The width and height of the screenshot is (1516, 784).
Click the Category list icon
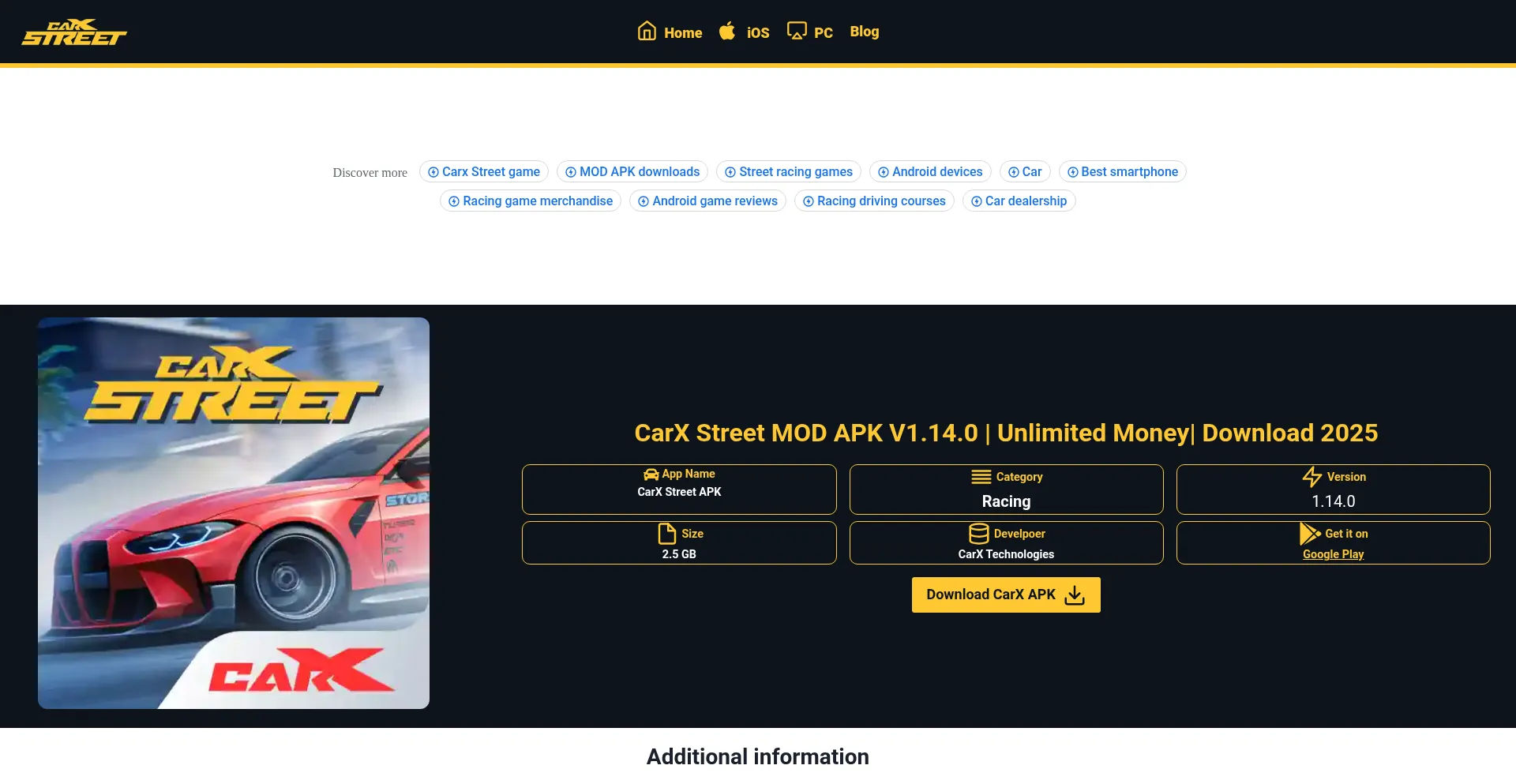(x=981, y=477)
